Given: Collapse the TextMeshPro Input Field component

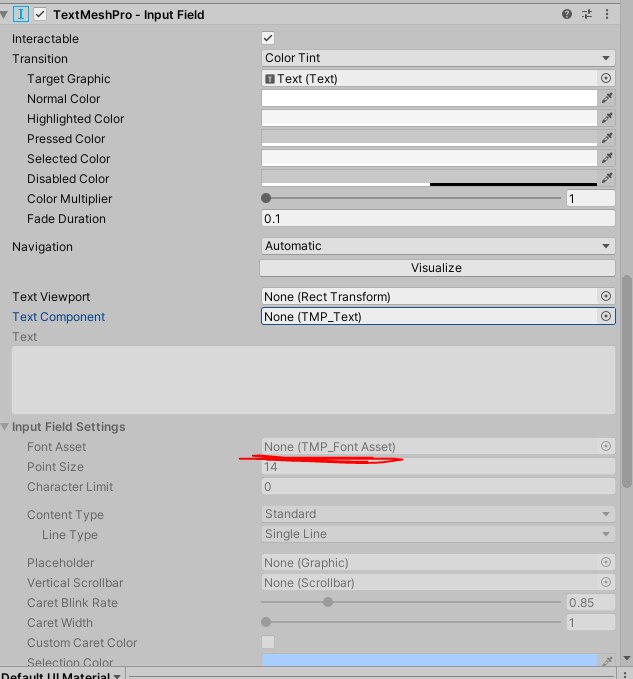Looking at the screenshot, I should tap(4, 15).
